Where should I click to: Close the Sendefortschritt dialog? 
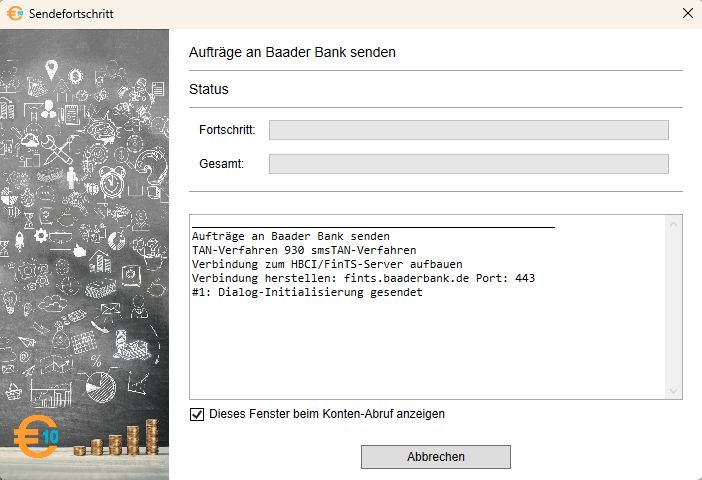click(x=688, y=13)
